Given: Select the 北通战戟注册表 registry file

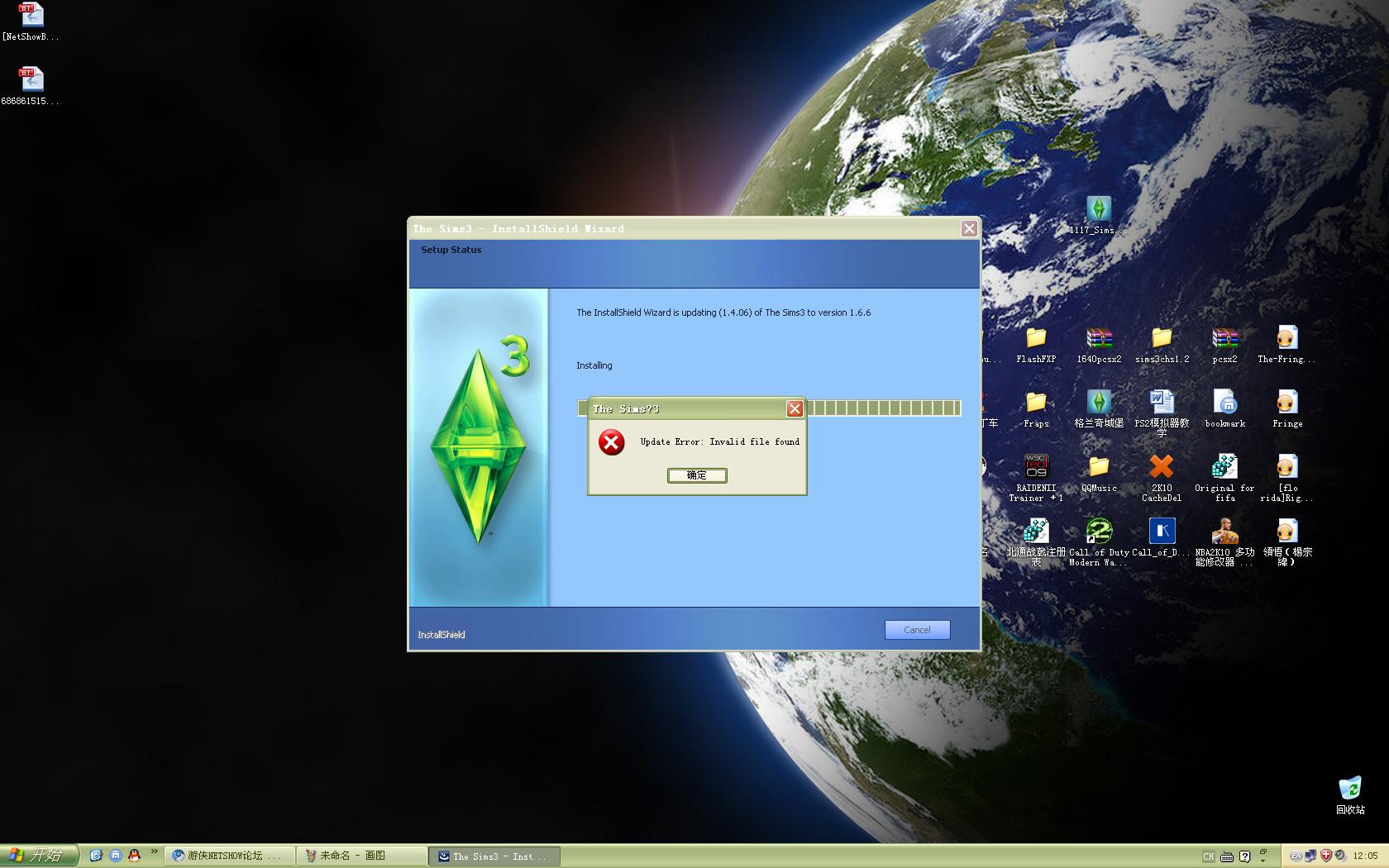Looking at the screenshot, I should coord(1036,542).
